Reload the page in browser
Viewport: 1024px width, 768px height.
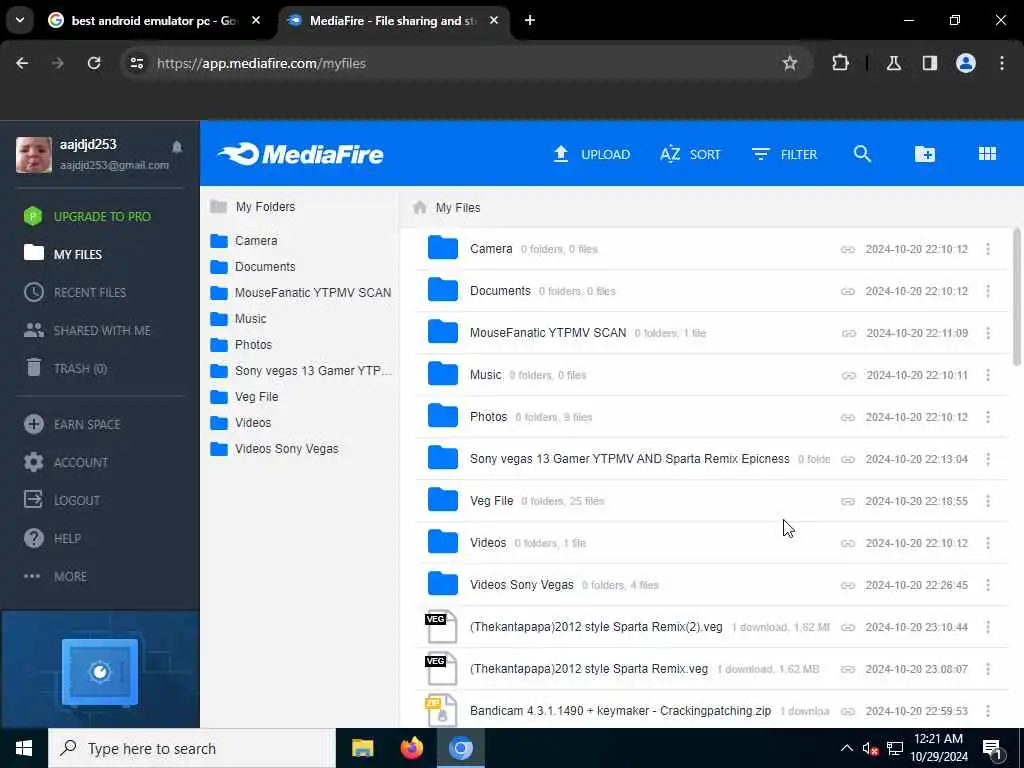coord(94,63)
